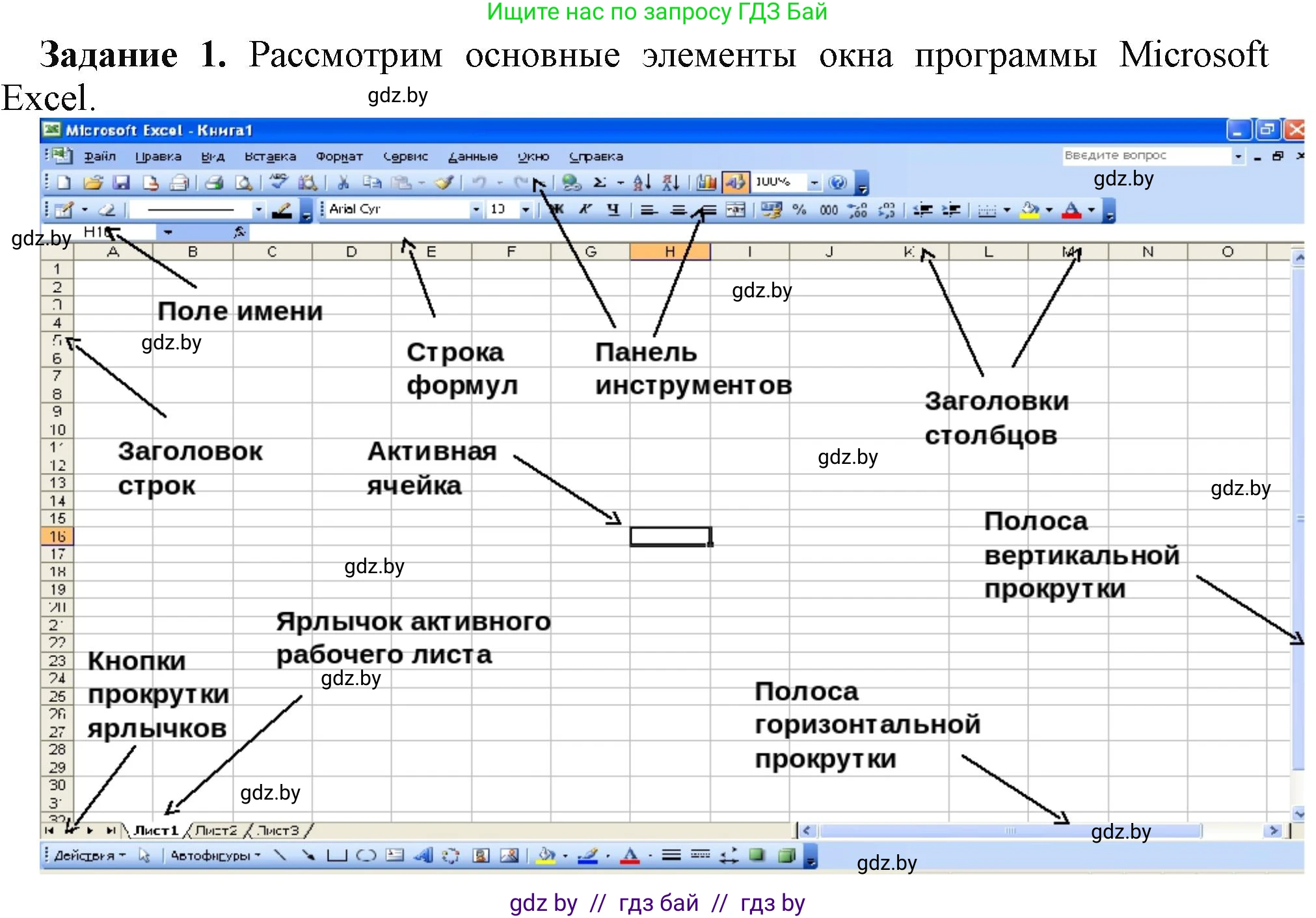Click the Comma style 000 icon
Image resolution: width=1316 pixels, height=918 pixels.
coord(829,210)
